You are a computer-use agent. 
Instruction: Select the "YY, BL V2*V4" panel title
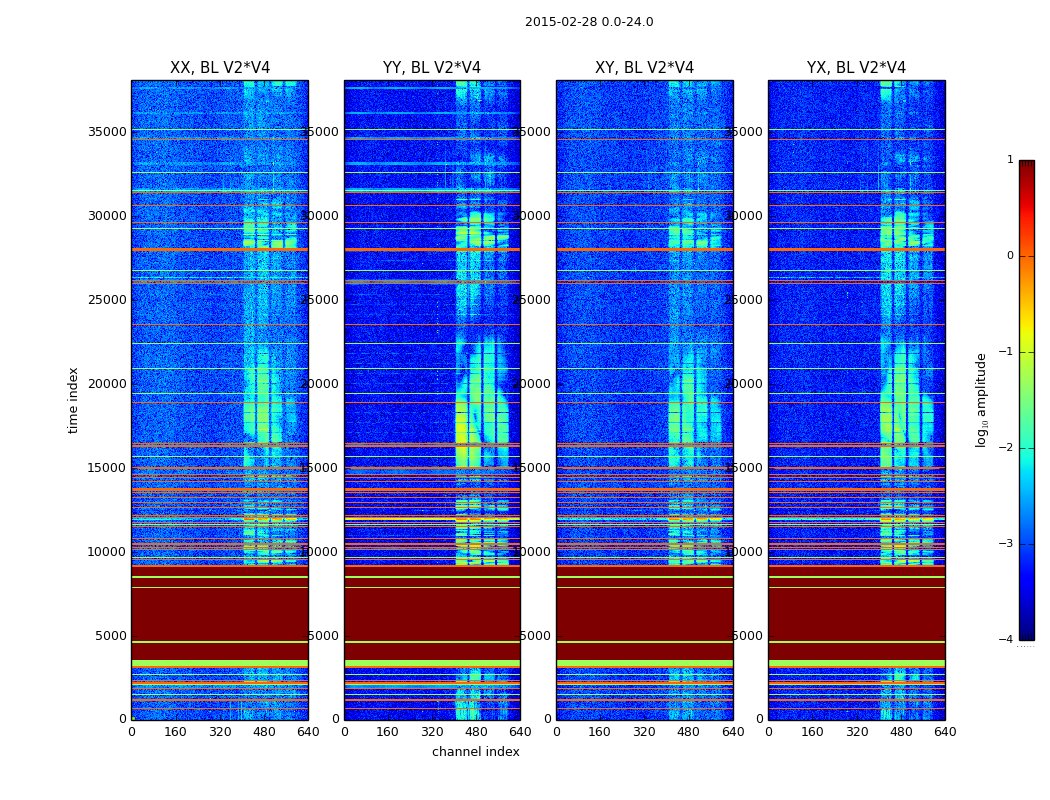(x=432, y=68)
